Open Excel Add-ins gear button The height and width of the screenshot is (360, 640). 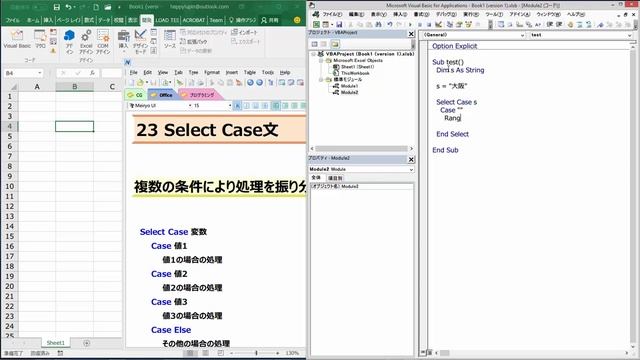click(86, 42)
